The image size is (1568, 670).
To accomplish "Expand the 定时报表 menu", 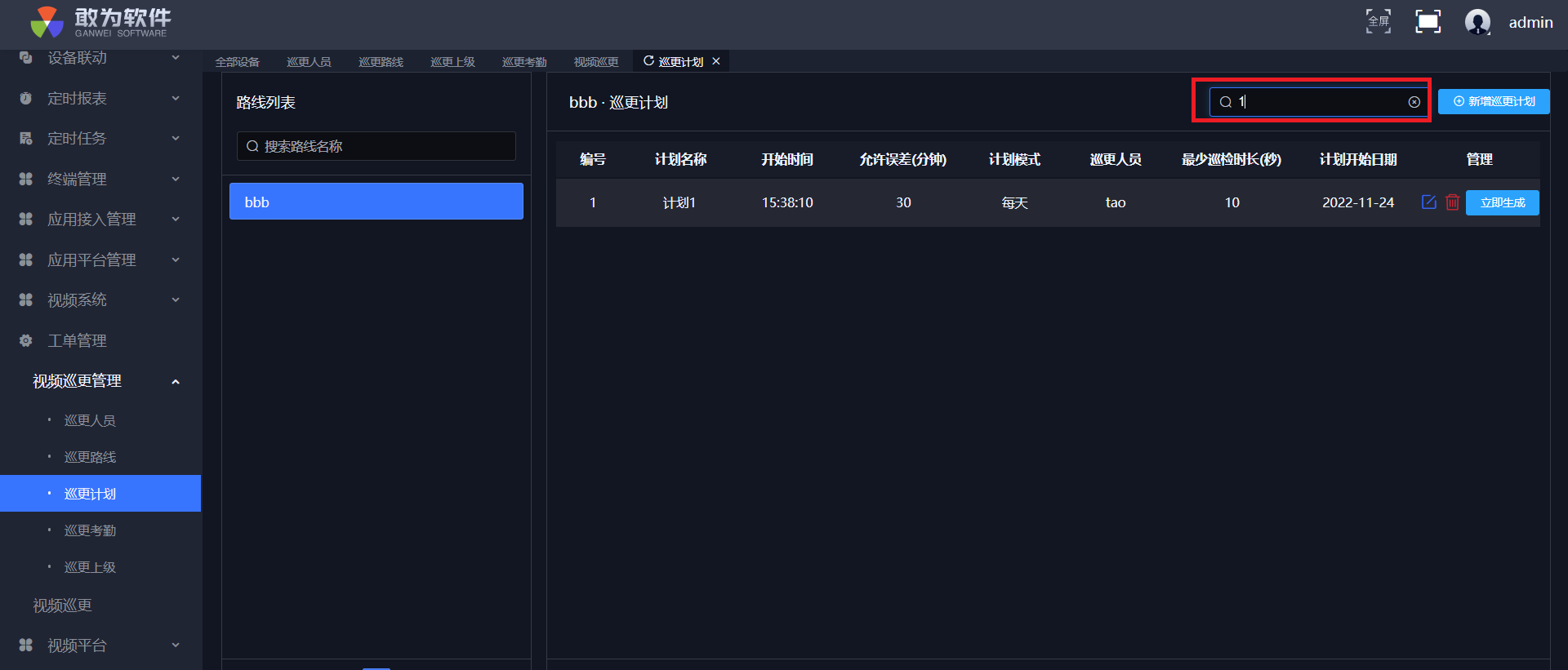I will (x=100, y=99).
